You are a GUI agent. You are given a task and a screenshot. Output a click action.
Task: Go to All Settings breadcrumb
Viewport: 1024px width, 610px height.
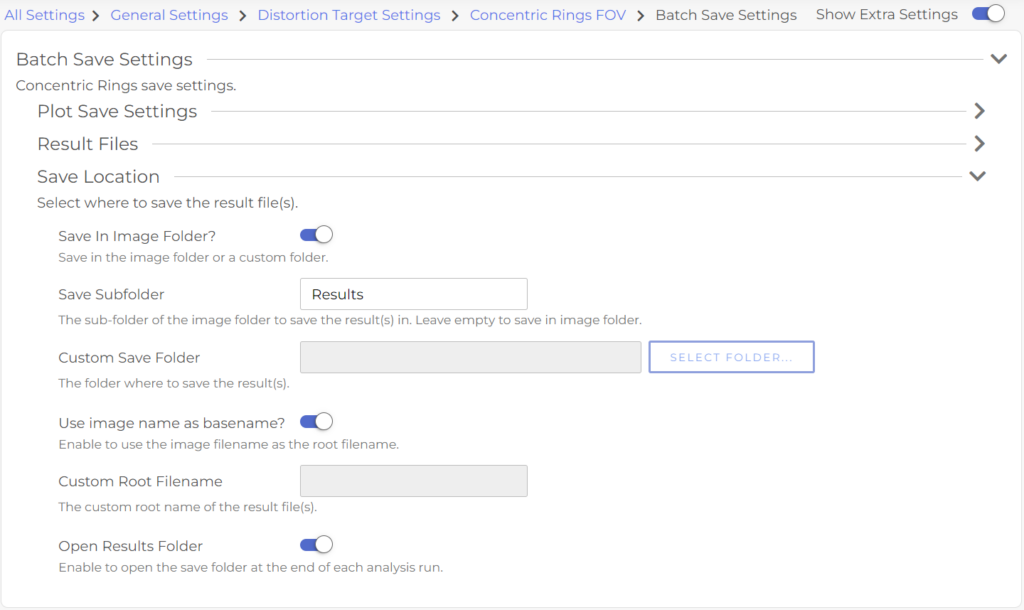tap(44, 15)
